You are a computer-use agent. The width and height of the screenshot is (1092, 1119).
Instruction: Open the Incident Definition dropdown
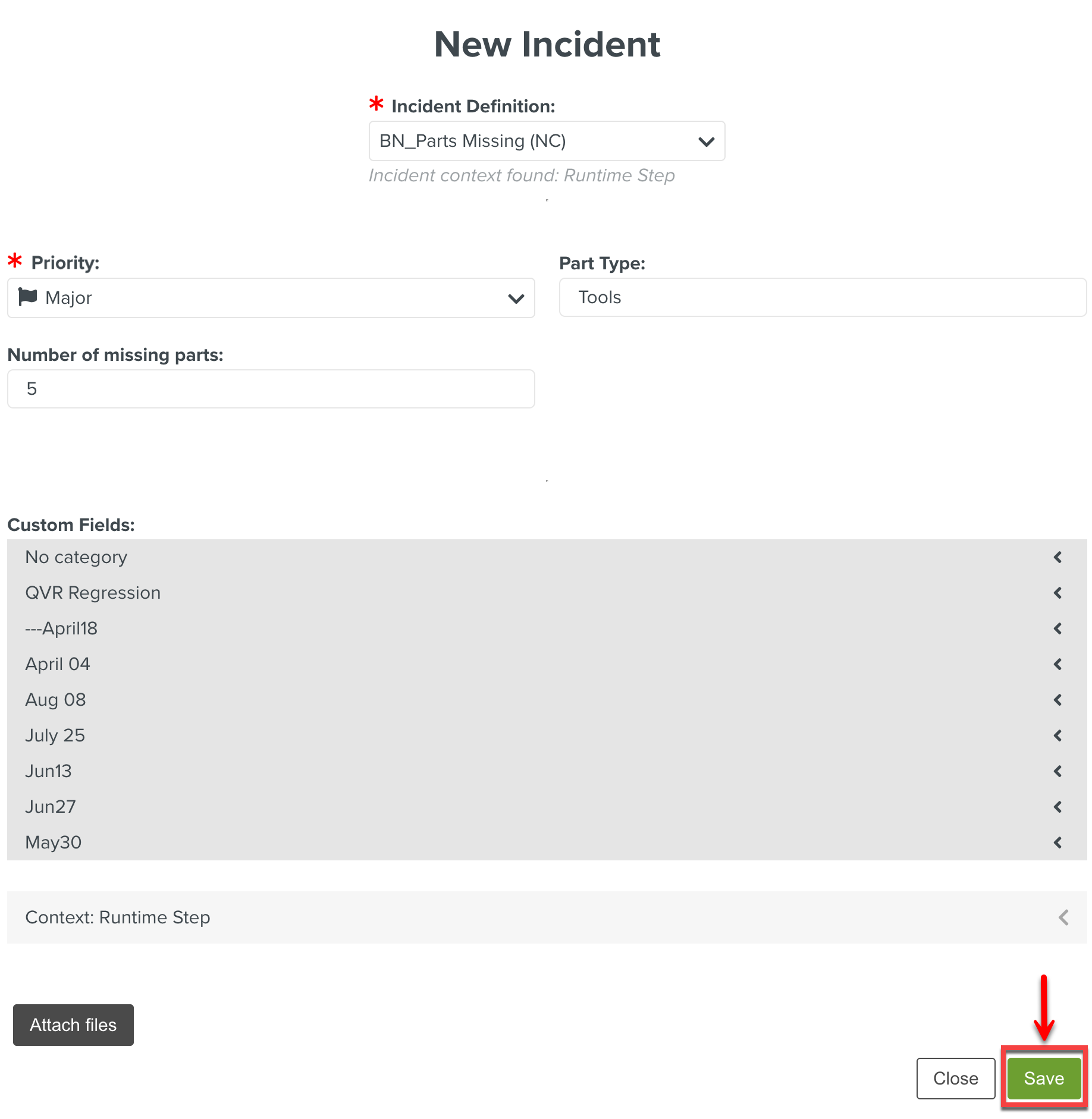[546, 141]
